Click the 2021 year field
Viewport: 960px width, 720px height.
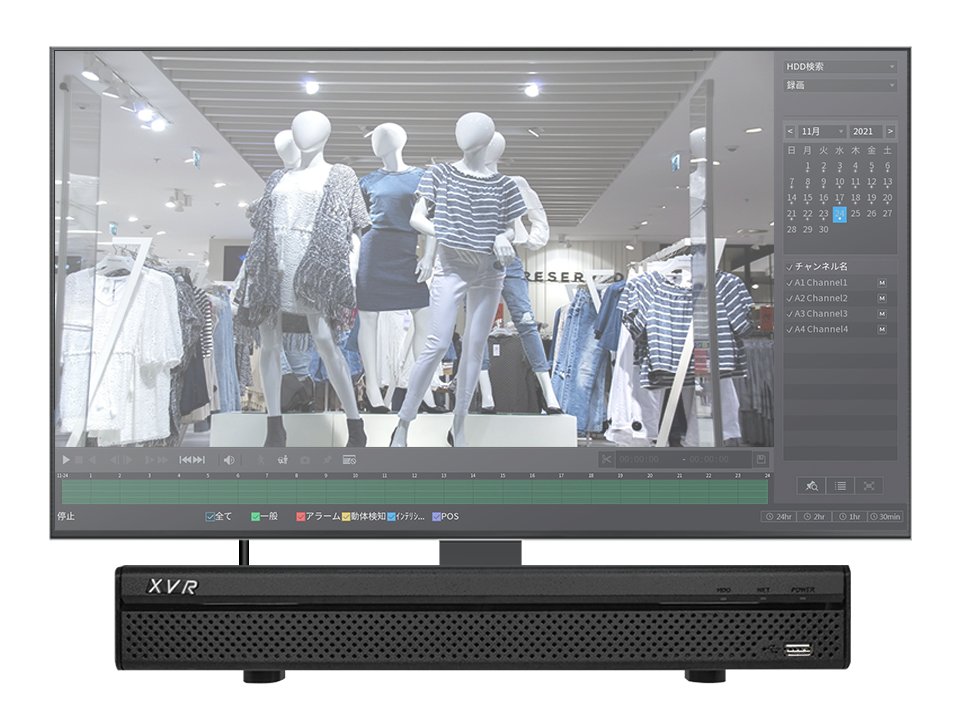[x=866, y=131]
